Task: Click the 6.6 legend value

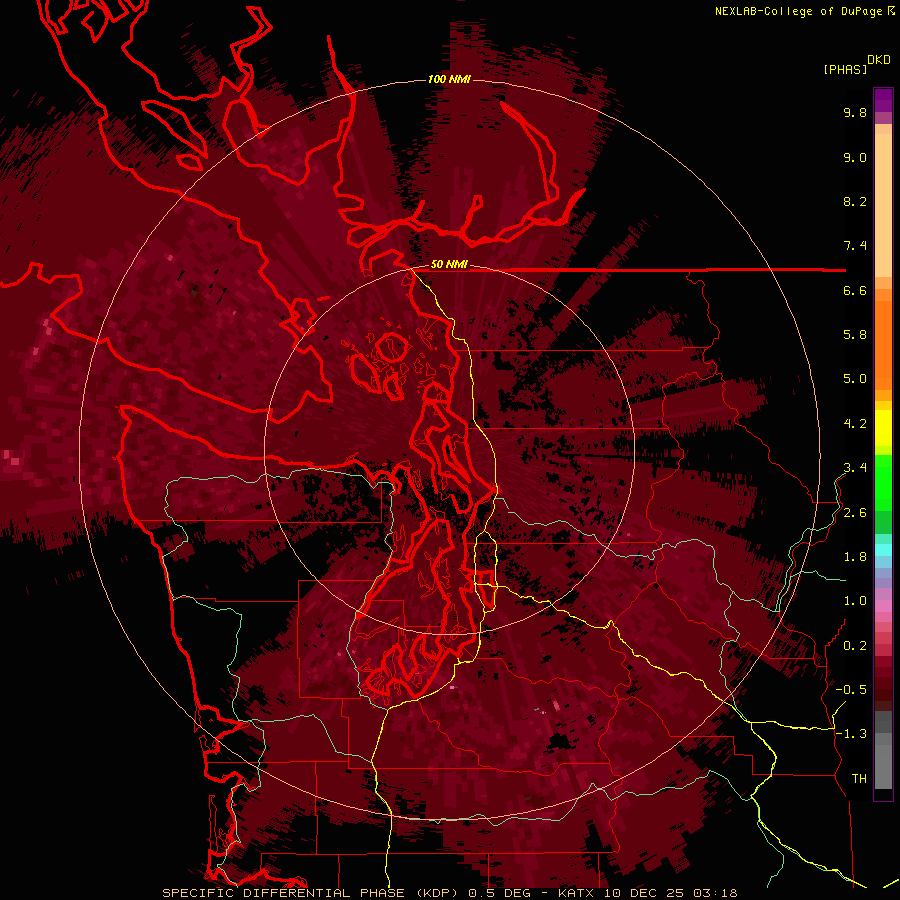Action: (x=855, y=290)
